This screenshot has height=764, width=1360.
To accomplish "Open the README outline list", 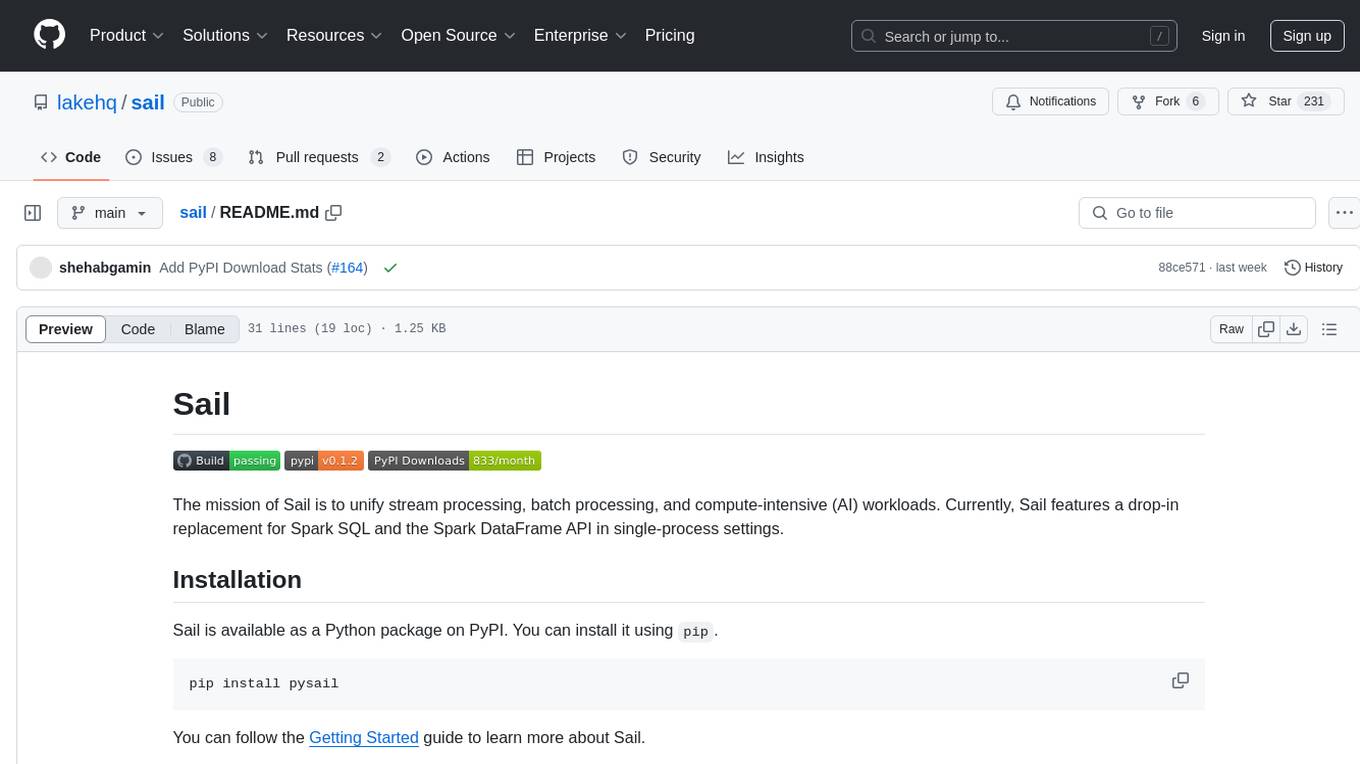I will point(1329,329).
